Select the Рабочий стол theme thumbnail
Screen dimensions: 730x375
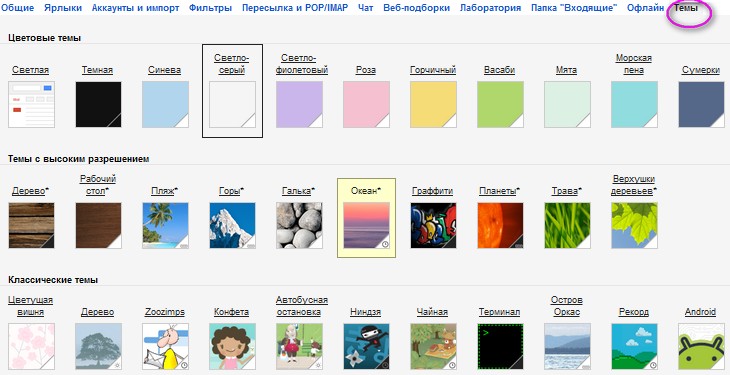[98, 225]
